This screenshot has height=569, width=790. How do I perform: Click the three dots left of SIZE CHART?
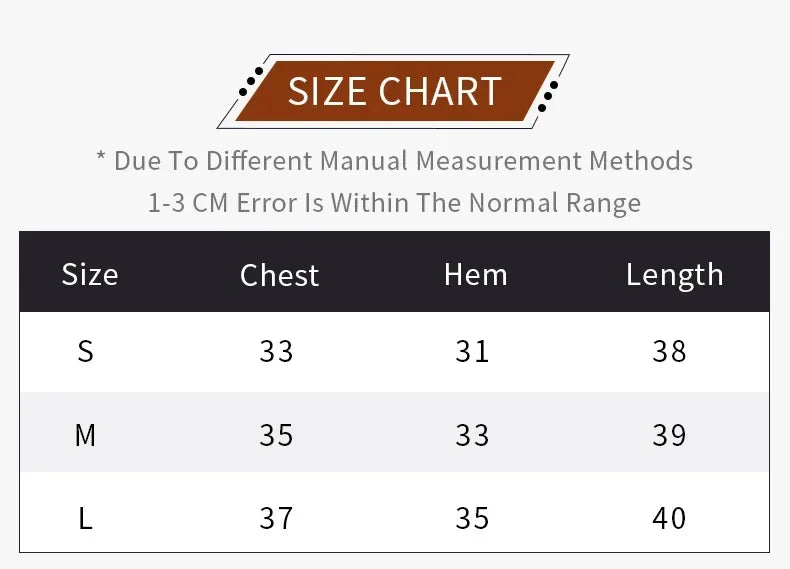pos(250,81)
